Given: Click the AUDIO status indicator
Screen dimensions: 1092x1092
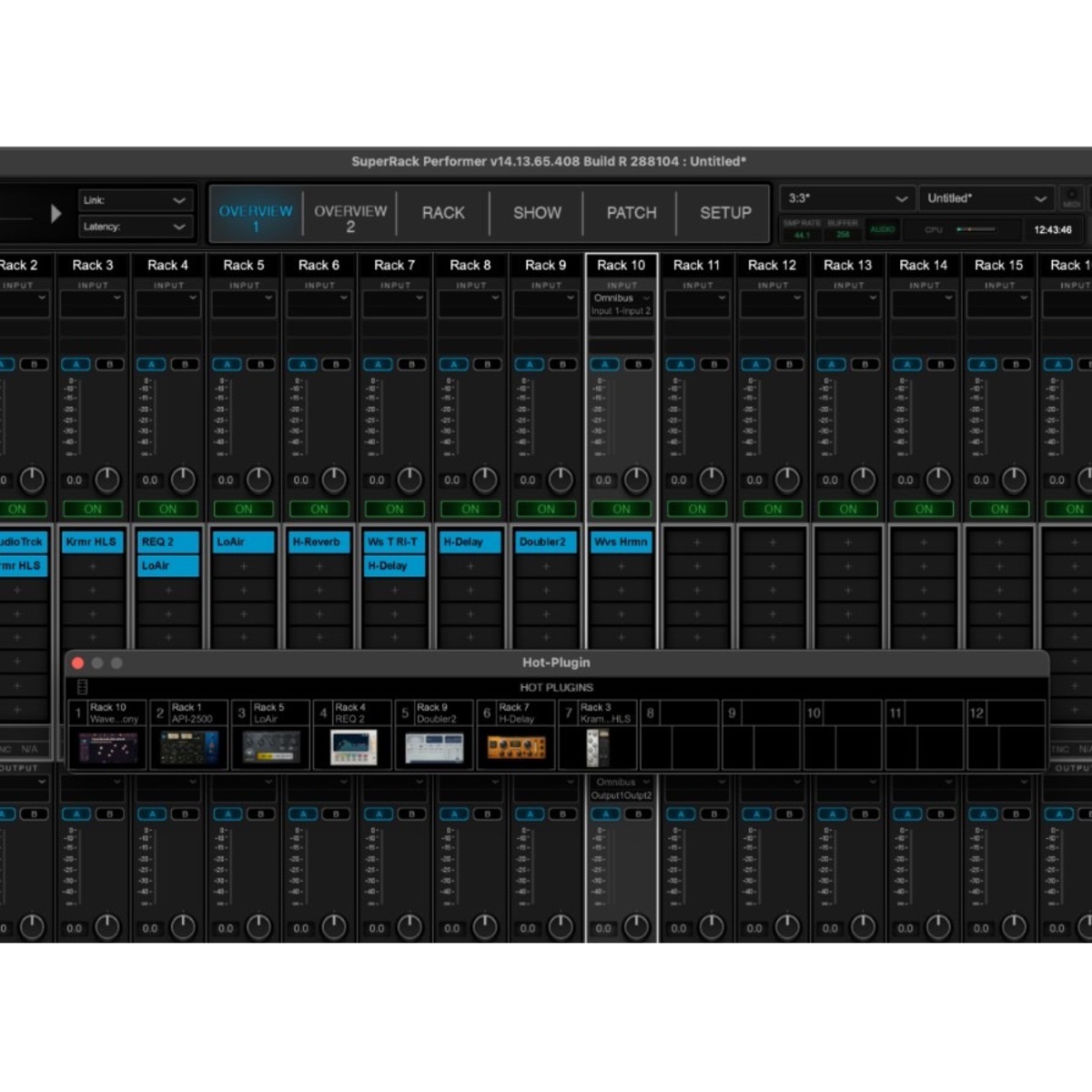Looking at the screenshot, I should [882, 229].
